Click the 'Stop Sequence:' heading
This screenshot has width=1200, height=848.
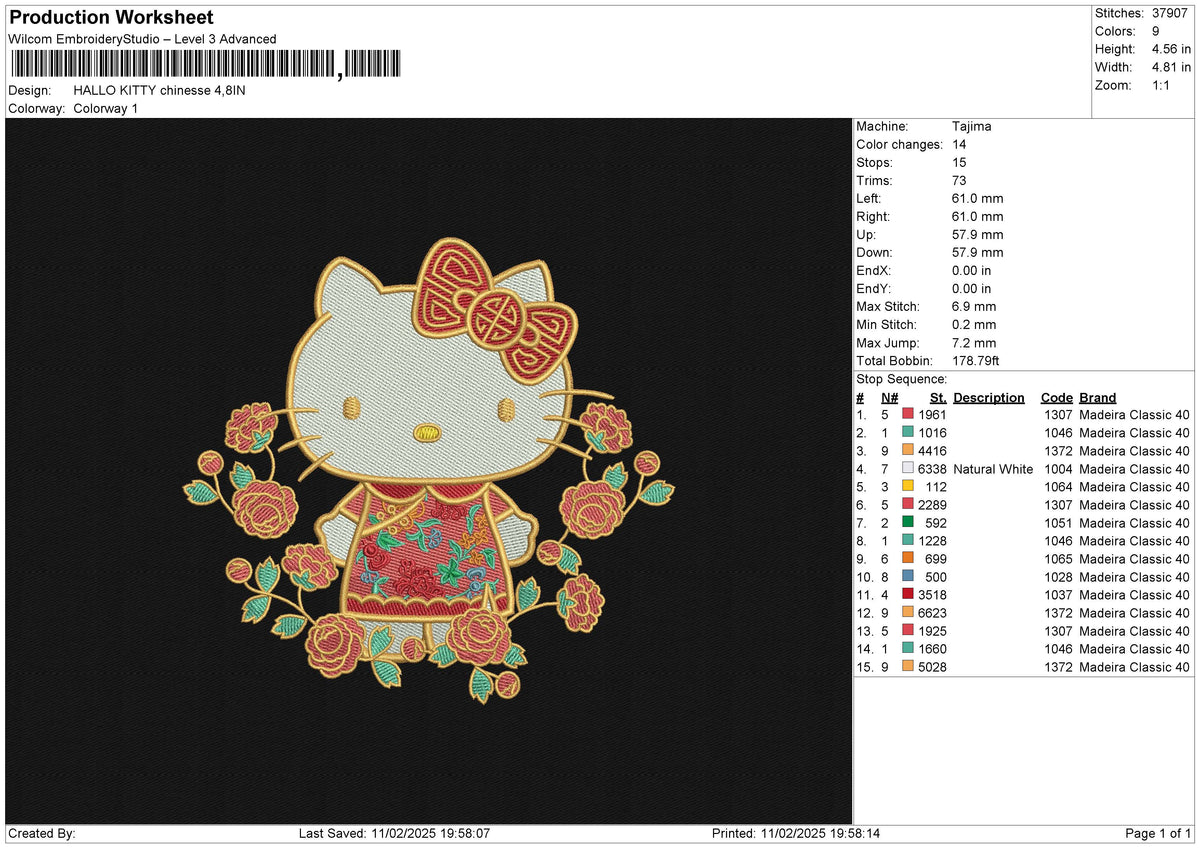point(901,380)
